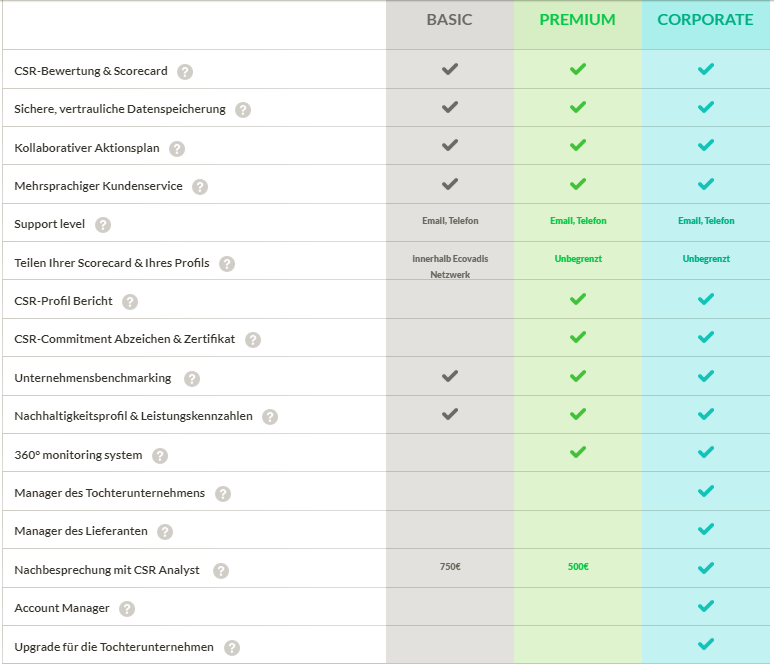This screenshot has height=668, width=774.
Task: Show help for Manager des Lieferanten
Action: [x=165, y=532]
